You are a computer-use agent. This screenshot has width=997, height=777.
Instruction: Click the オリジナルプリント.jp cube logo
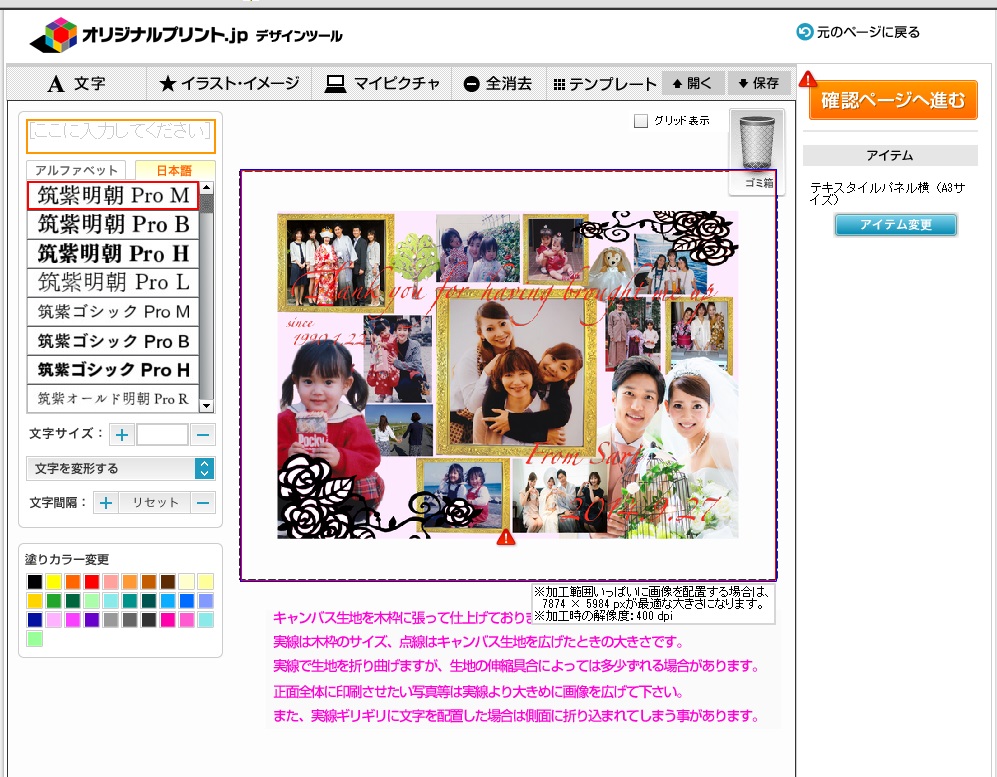(x=53, y=34)
